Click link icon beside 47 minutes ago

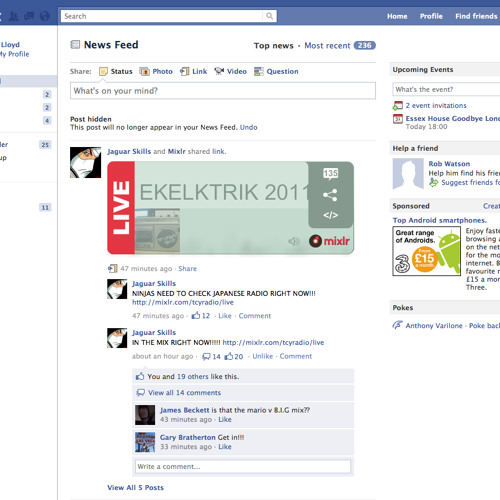[113, 268]
